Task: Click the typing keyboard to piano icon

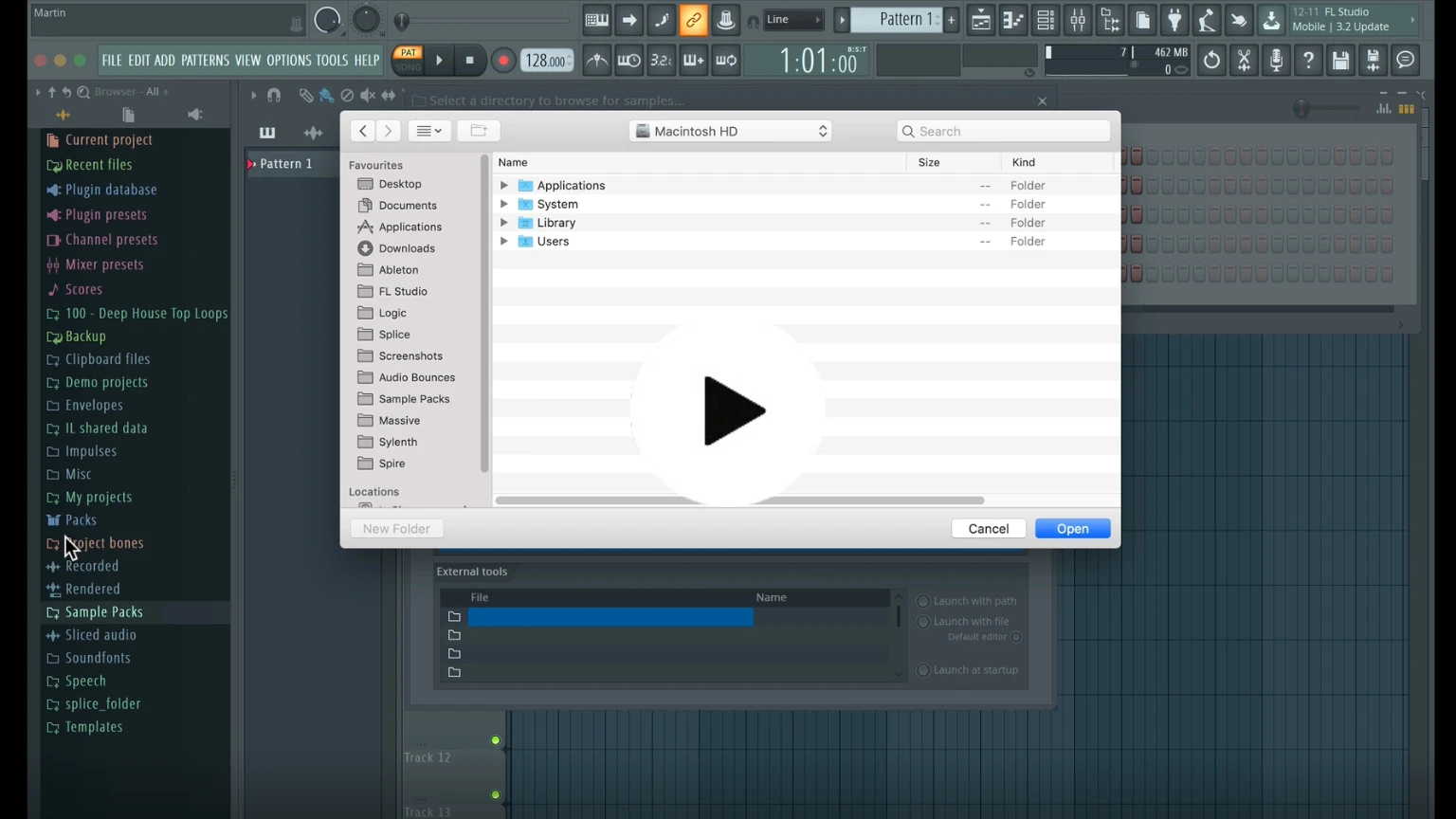Action: [x=596, y=20]
